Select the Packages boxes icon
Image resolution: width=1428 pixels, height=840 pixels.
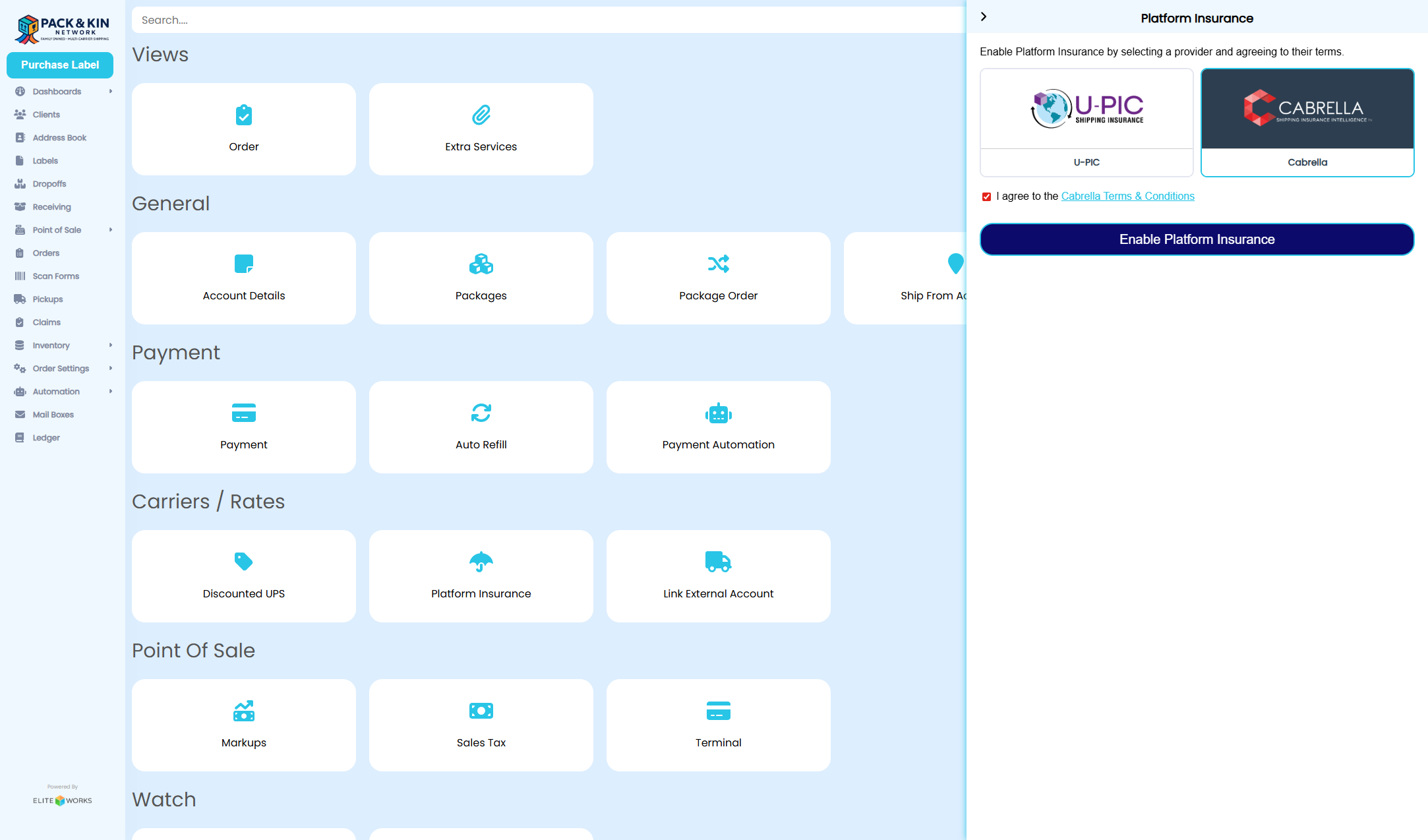pyautogui.click(x=481, y=264)
